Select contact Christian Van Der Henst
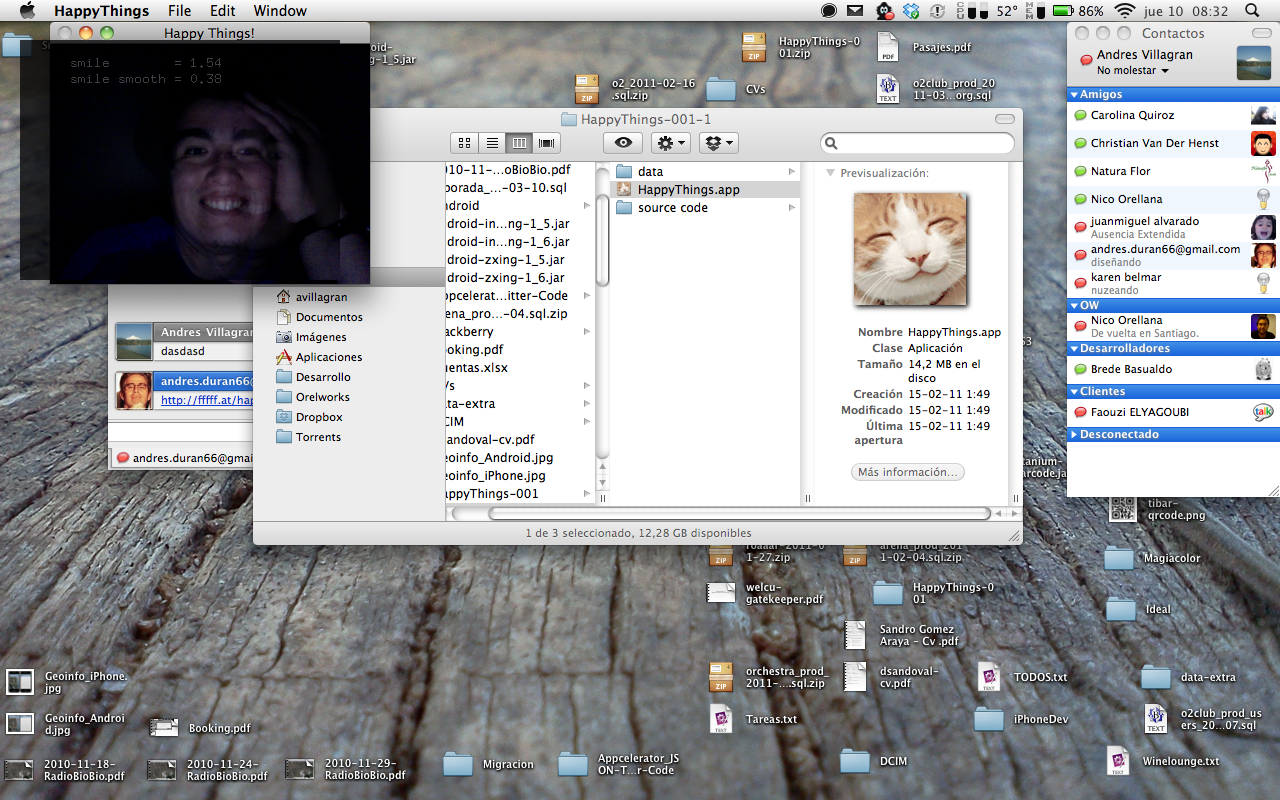The width and height of the screenshot is (1280, 800). click(x=1173, y=143)
